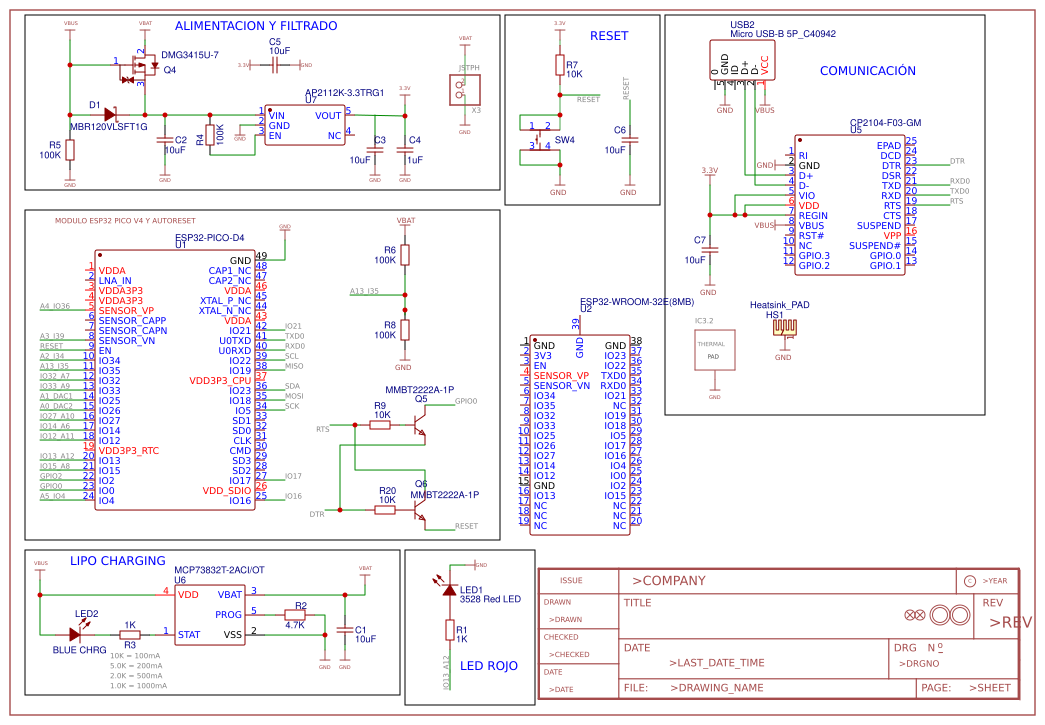This screenshot has width=1045, height=725.
Task: Select the IC3.2 thermal pad box
Action: point(714,350)
